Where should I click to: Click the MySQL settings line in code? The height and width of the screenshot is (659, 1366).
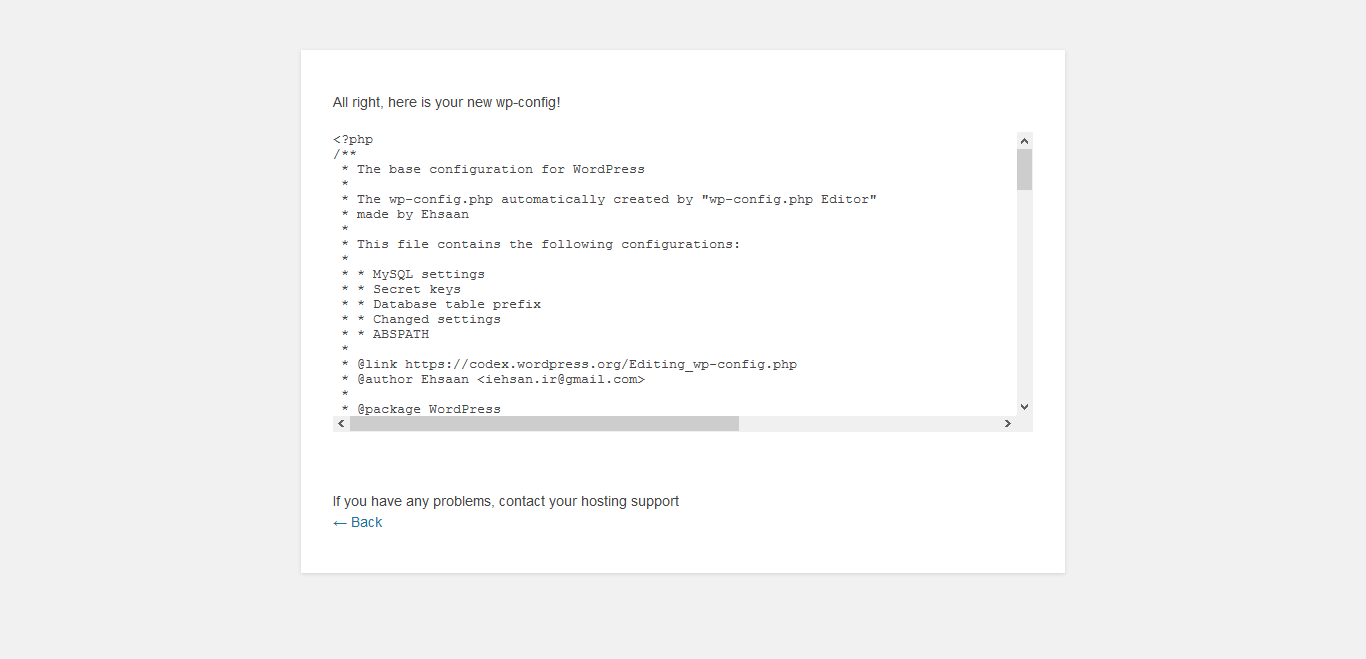tap(413, 275)
